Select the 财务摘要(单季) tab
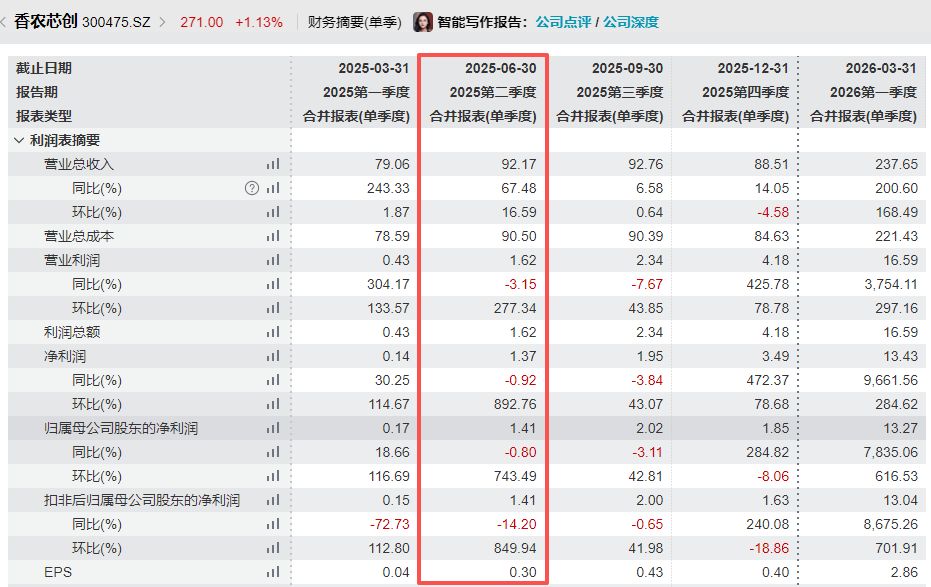Screen dimensions: 931x587 (354, 22)
